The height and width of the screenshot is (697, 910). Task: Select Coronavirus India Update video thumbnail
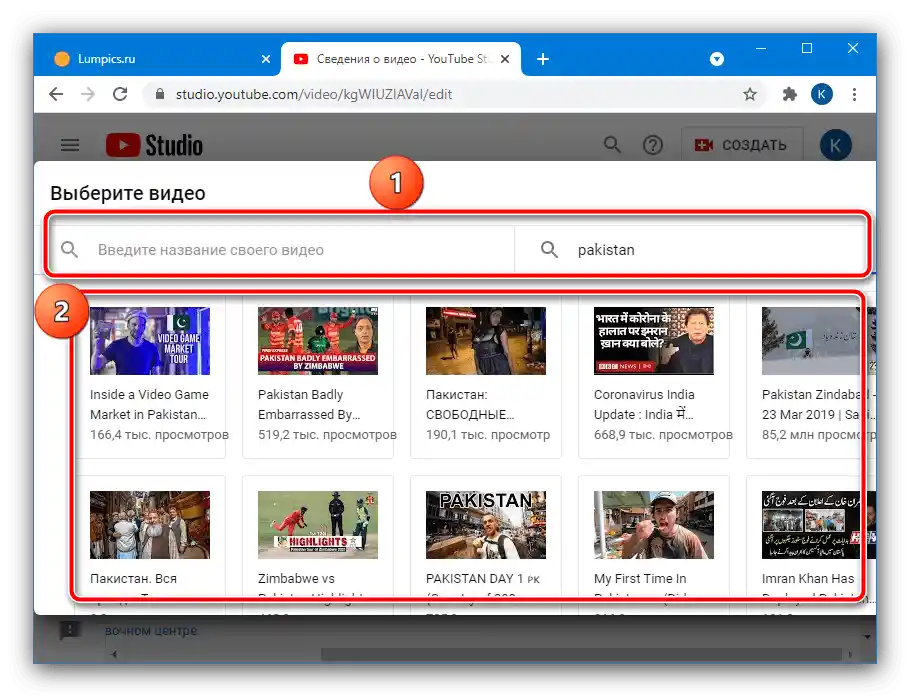(653, 341)
